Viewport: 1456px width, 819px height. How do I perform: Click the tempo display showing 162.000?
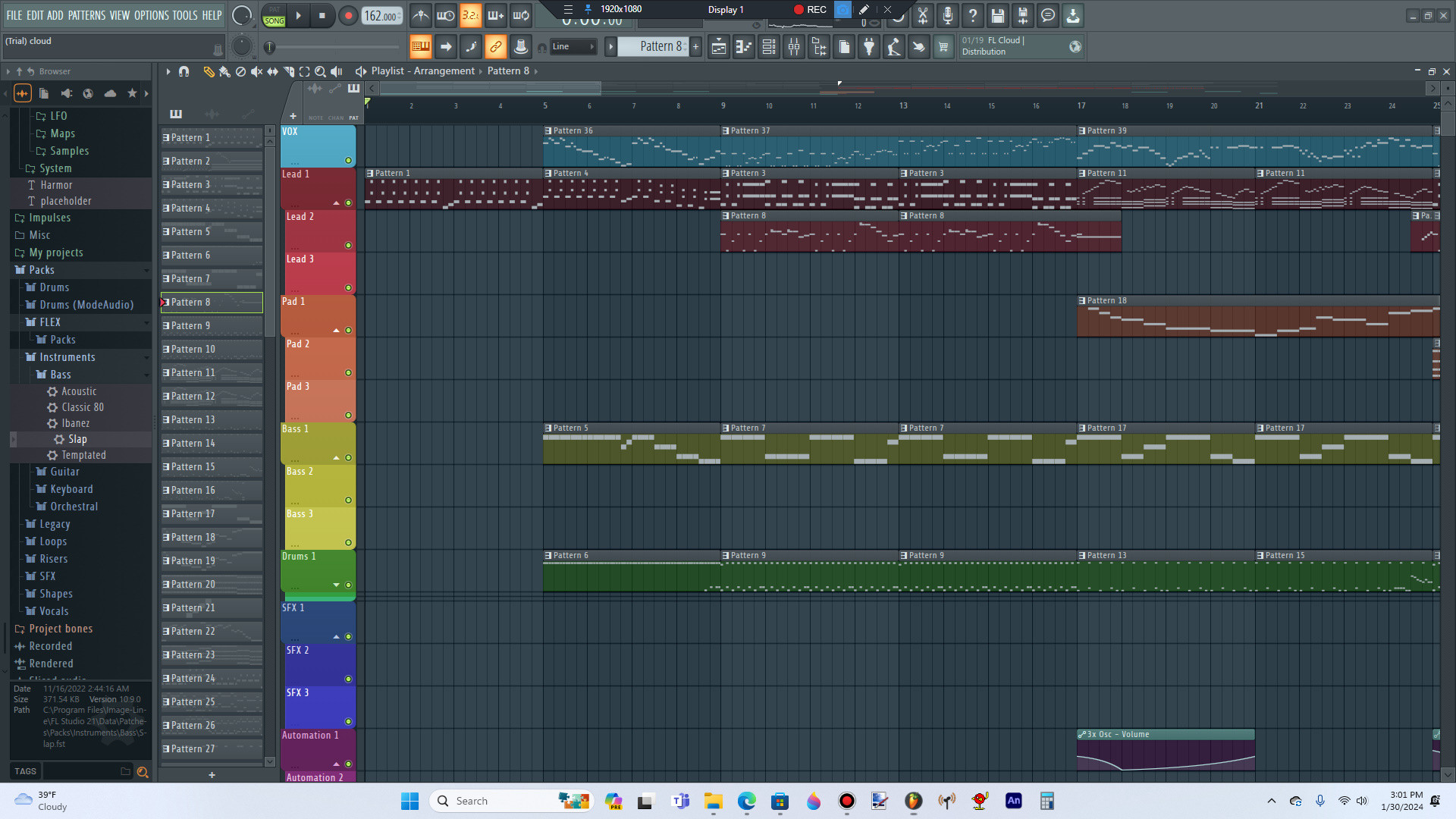pos(381,15)
